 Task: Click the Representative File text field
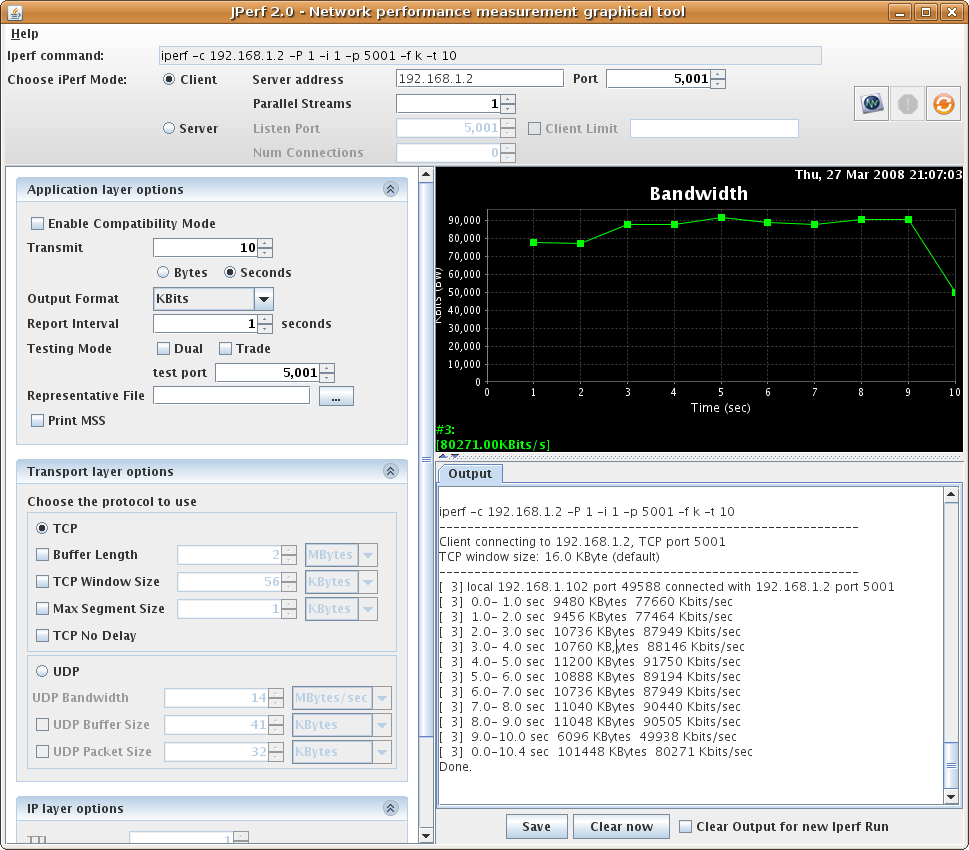tap(231, 396)
